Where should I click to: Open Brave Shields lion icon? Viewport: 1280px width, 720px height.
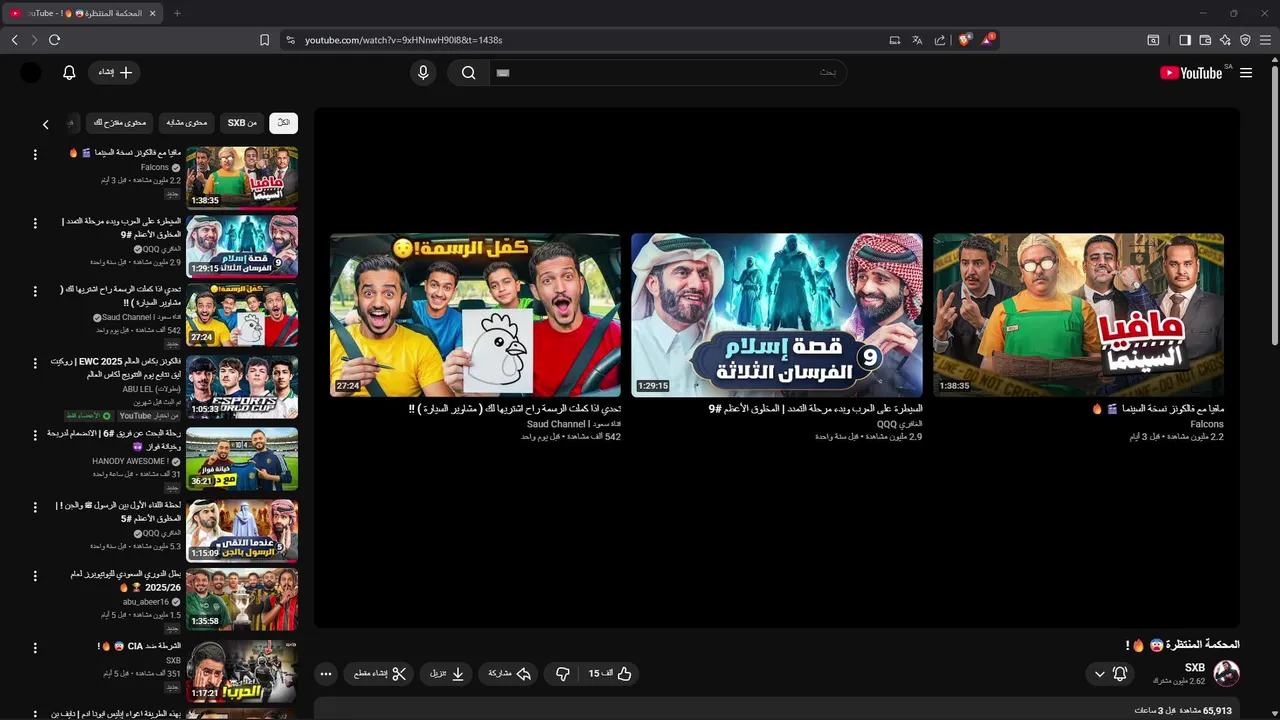pos(965,40)
